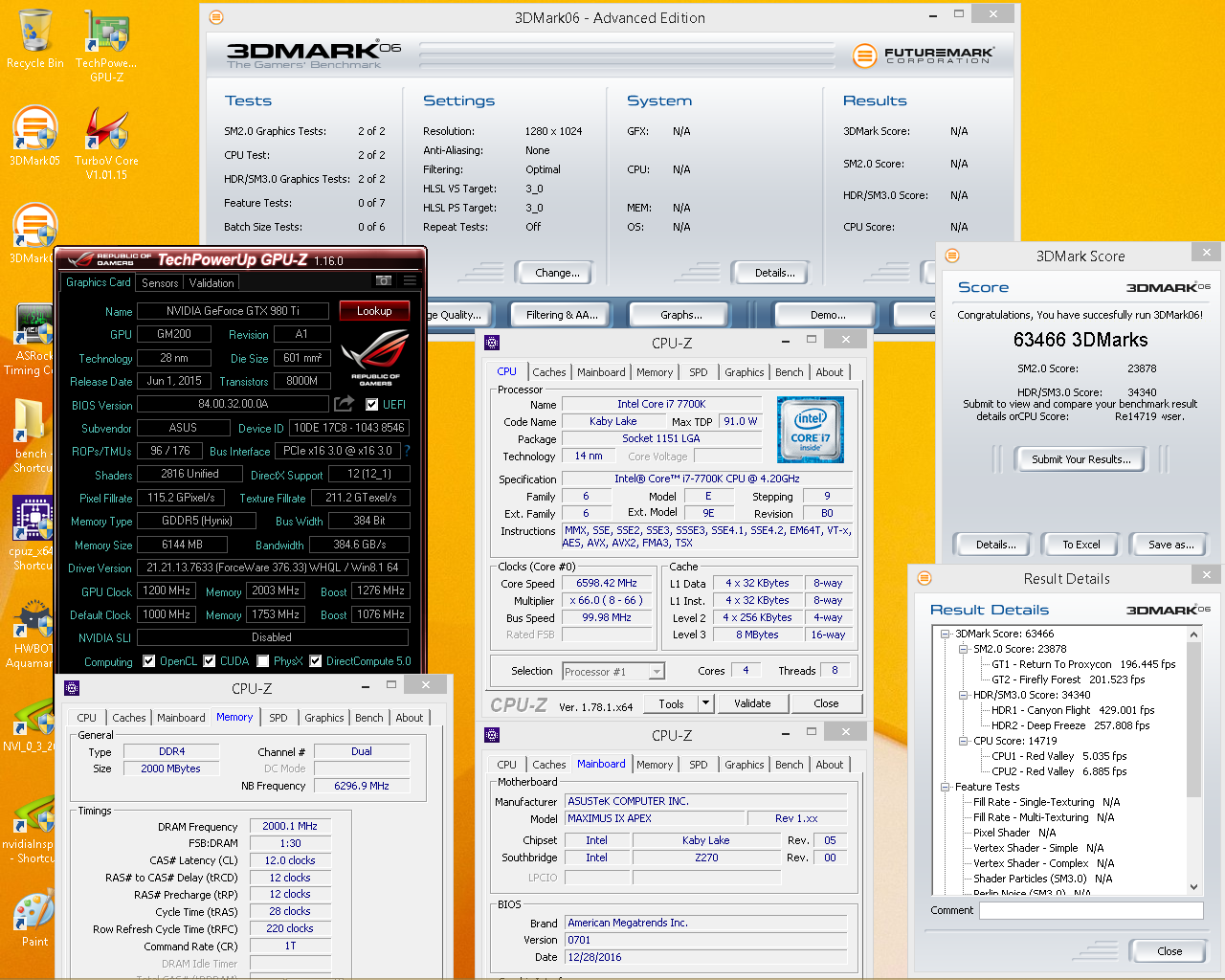The height and width of the screenshot is (980, 1225).
Task: Open the Processor #1 selection dropdown
Action: coord(613,672)
